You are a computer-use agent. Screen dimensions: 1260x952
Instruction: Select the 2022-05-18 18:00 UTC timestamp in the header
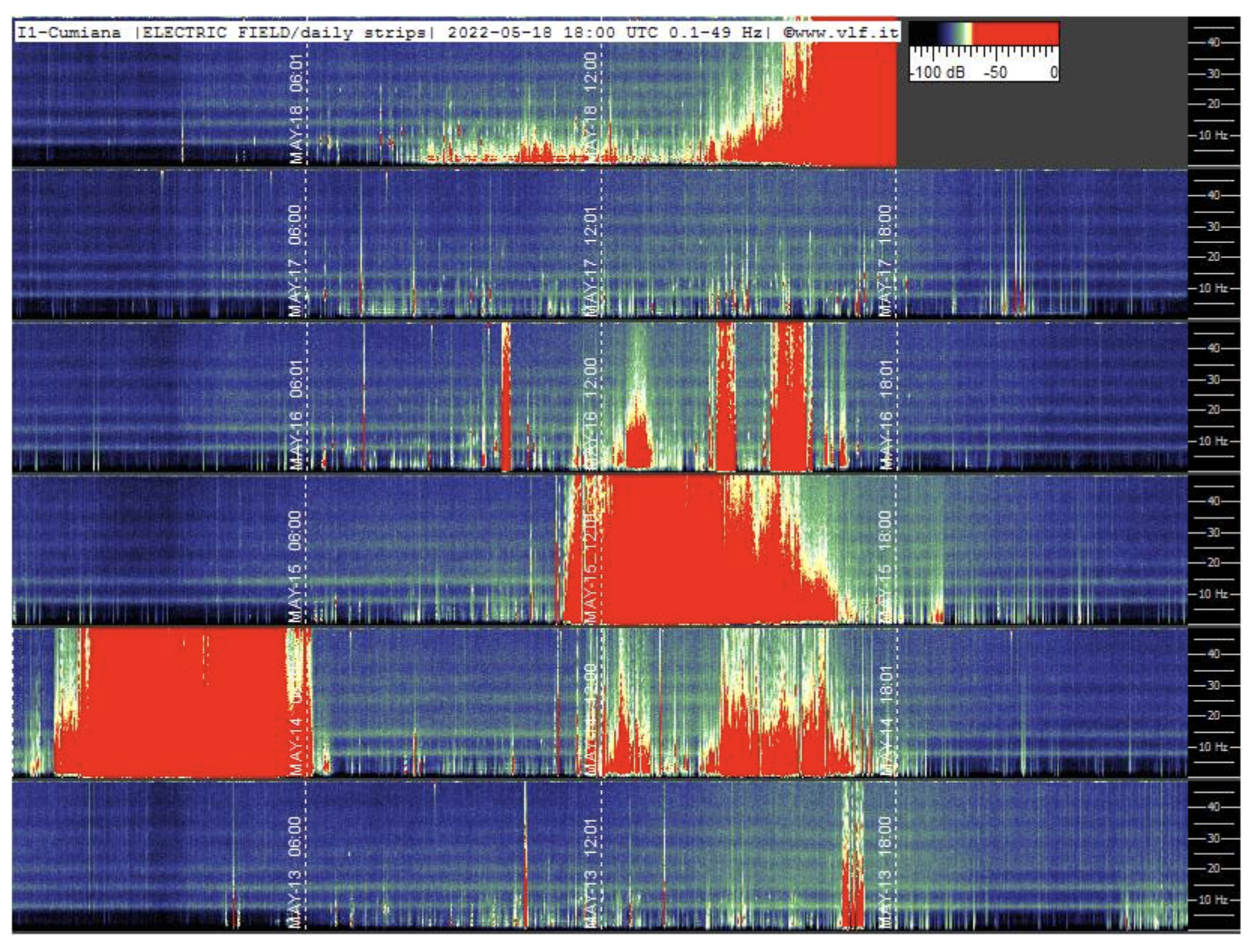(553, 32)
